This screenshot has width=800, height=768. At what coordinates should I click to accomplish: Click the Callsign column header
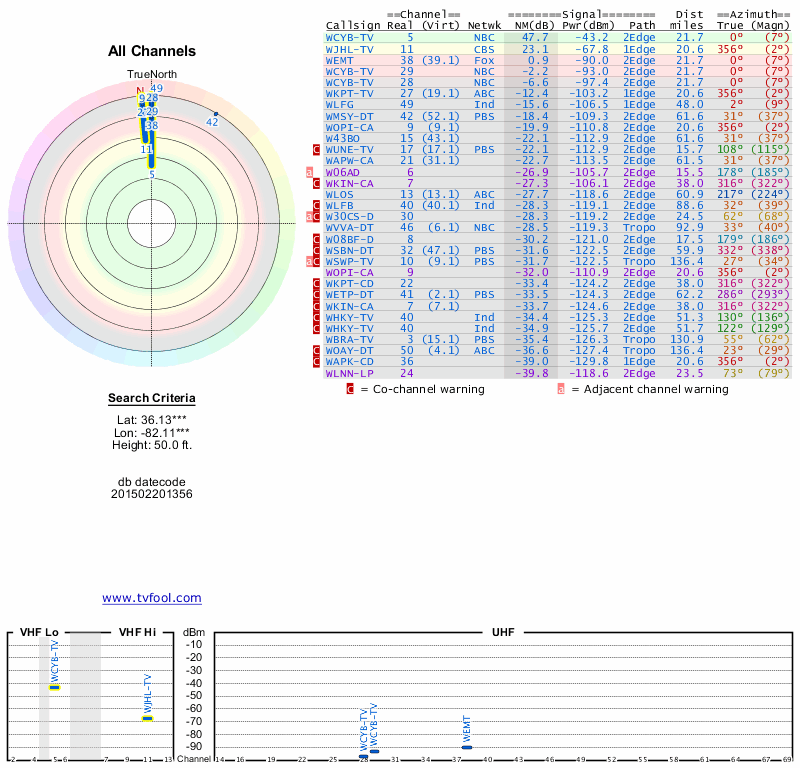352,25
